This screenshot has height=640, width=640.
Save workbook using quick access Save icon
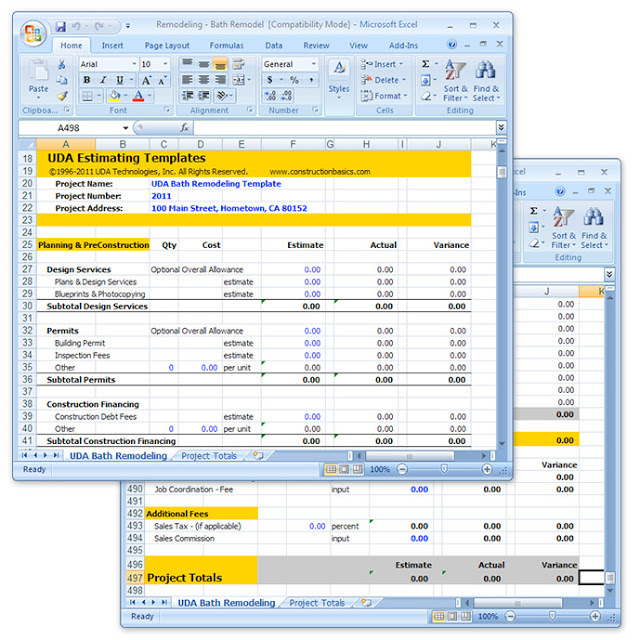(x=60, y=27)
